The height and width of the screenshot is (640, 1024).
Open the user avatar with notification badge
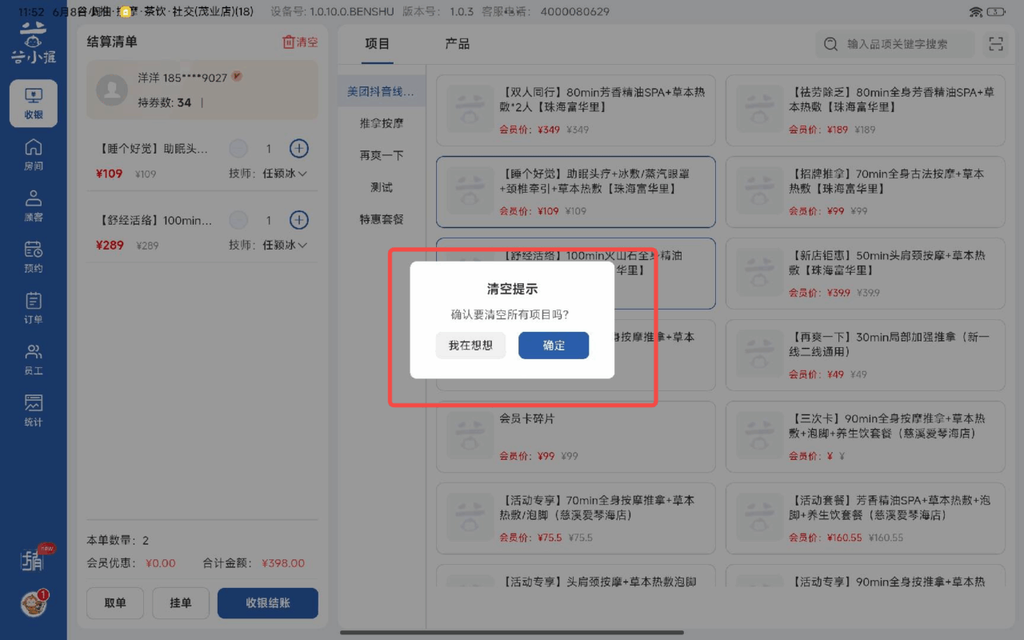click(x=33, y=603)
